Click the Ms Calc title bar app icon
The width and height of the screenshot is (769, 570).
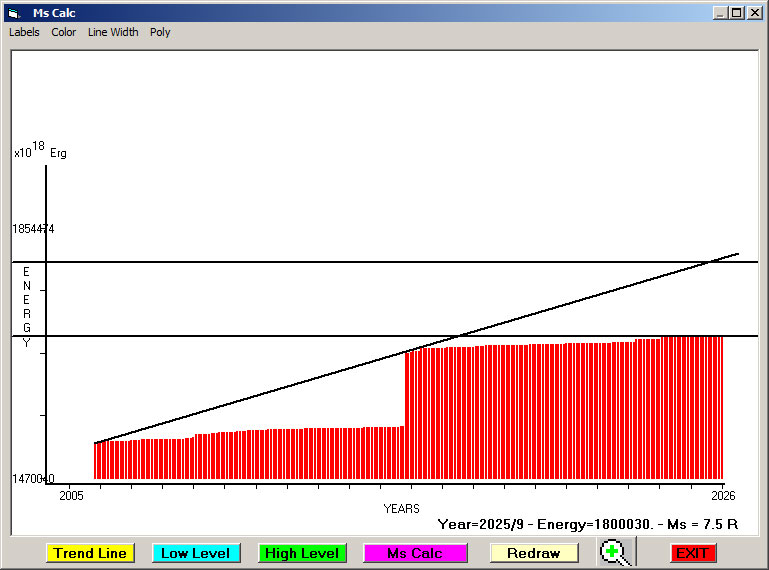(12, 13)
